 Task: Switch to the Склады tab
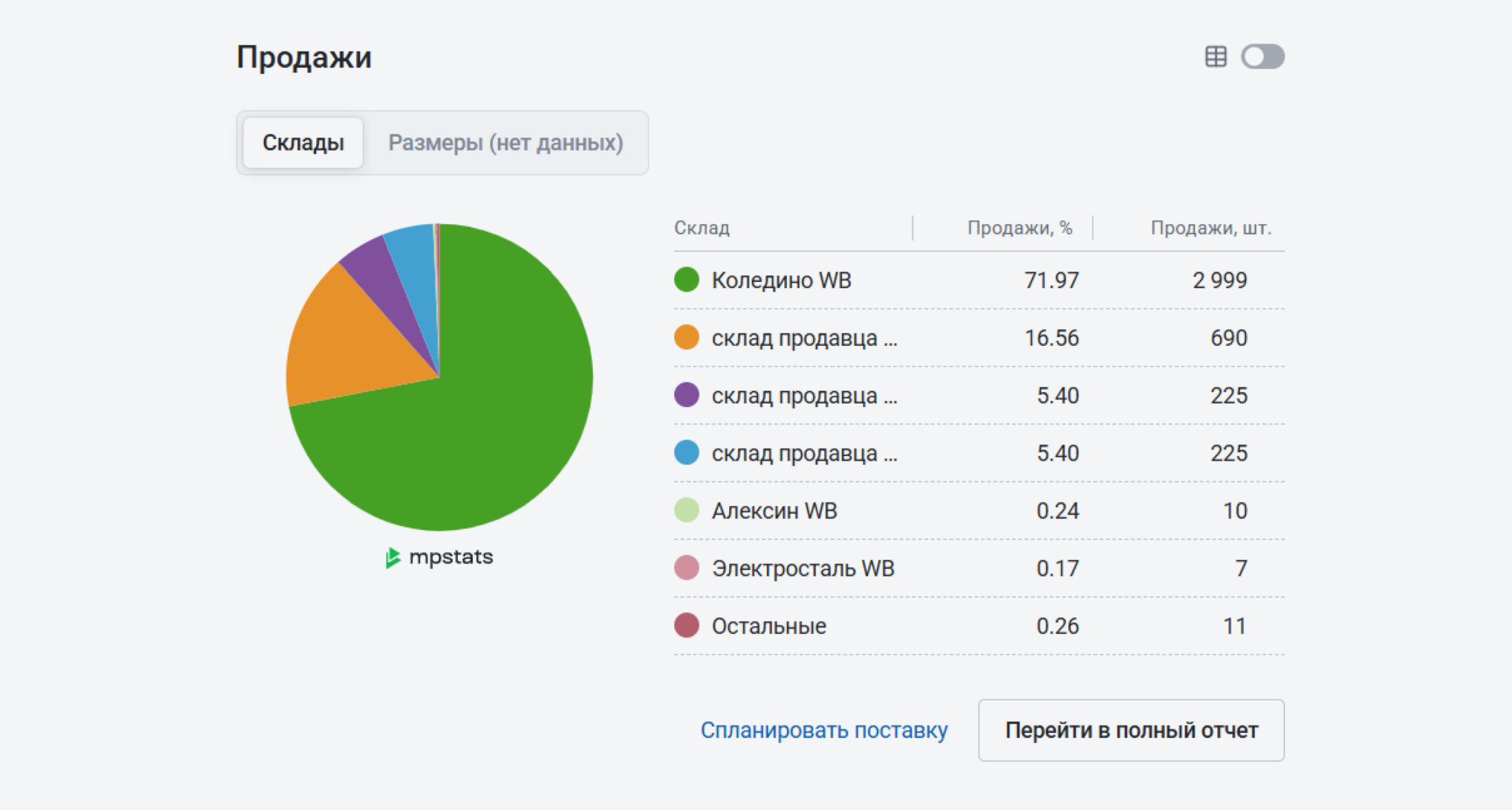pyautogui.click(x=303, y=142)
